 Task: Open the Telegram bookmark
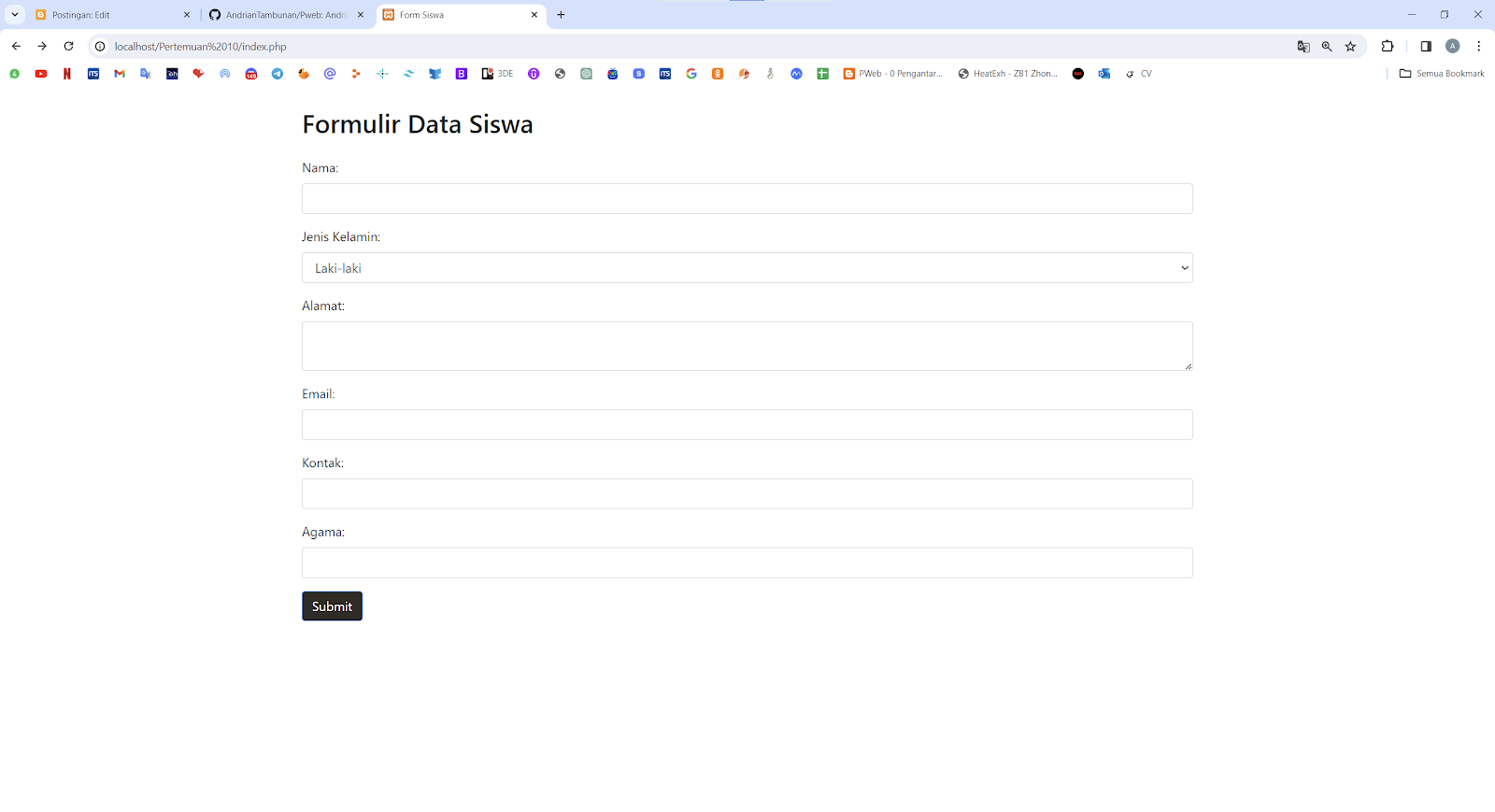[x=278, y=74]
